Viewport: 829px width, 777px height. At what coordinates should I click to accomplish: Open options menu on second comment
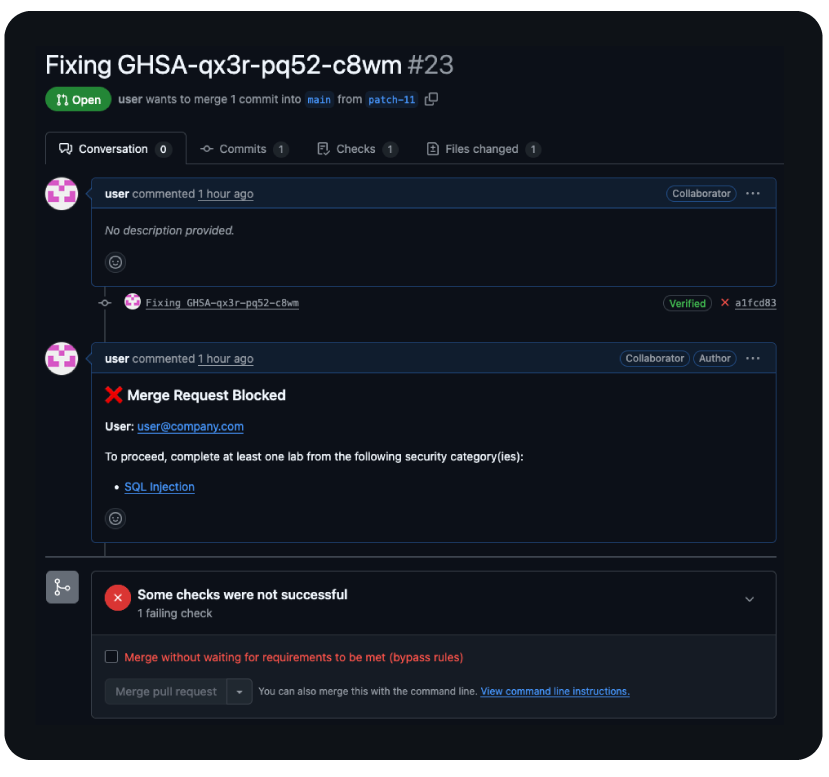753,358
